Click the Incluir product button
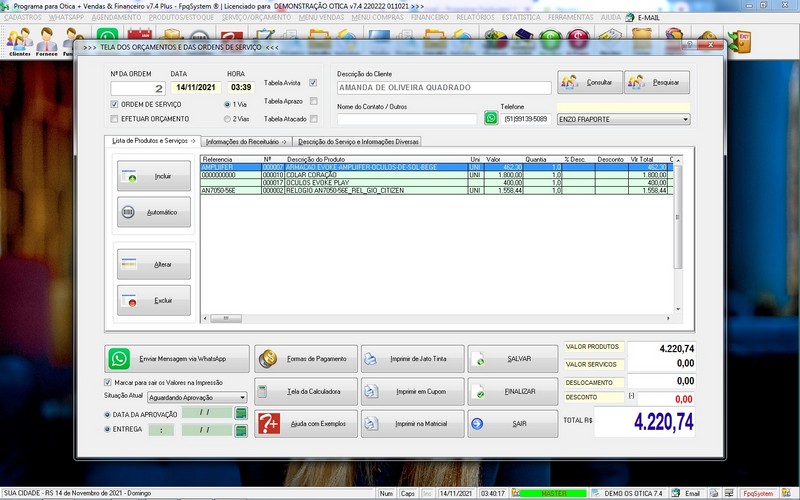Screen dimensions: 800x500 click(x=154, y=176)
